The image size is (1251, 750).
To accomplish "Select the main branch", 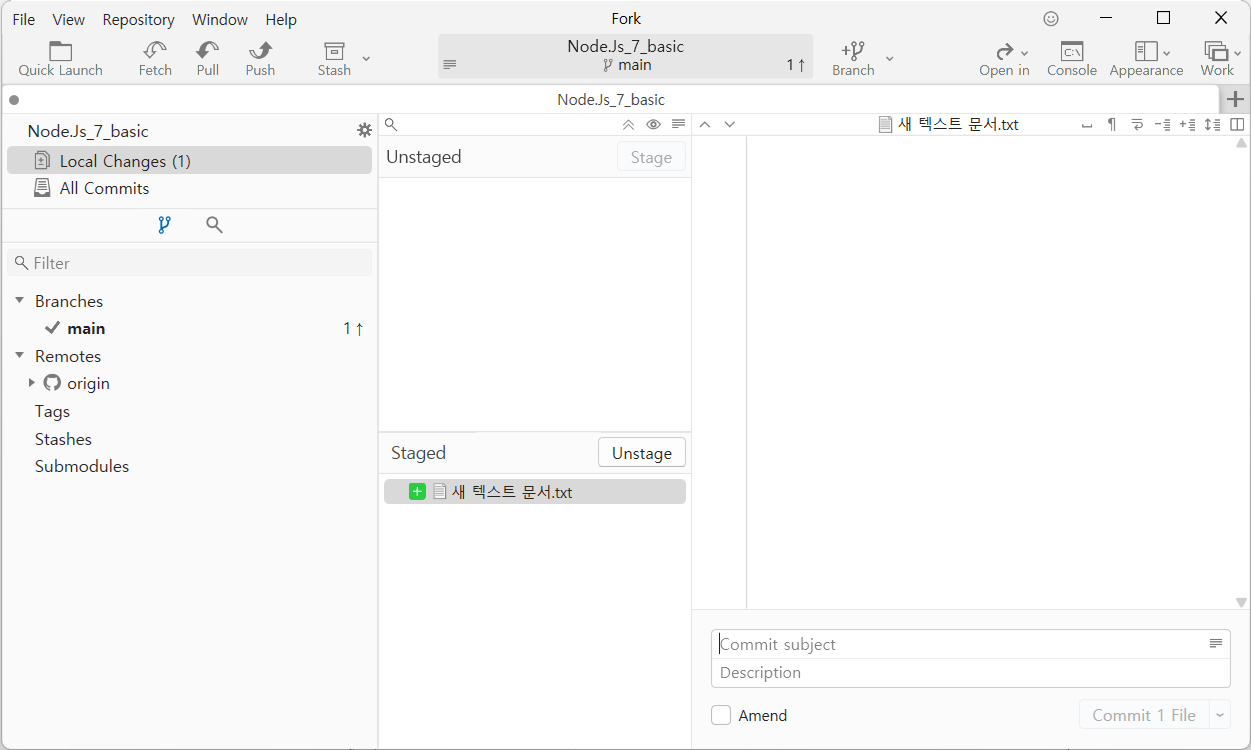I will click(x=189, y=328).
